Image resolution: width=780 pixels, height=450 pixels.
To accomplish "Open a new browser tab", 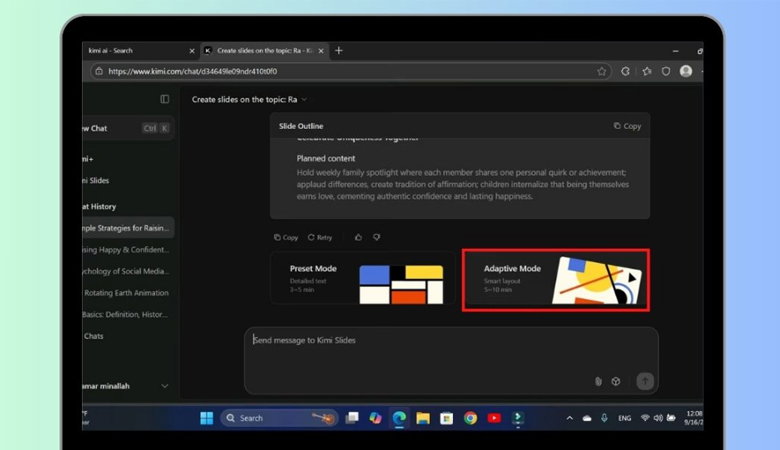I will 339,51.
